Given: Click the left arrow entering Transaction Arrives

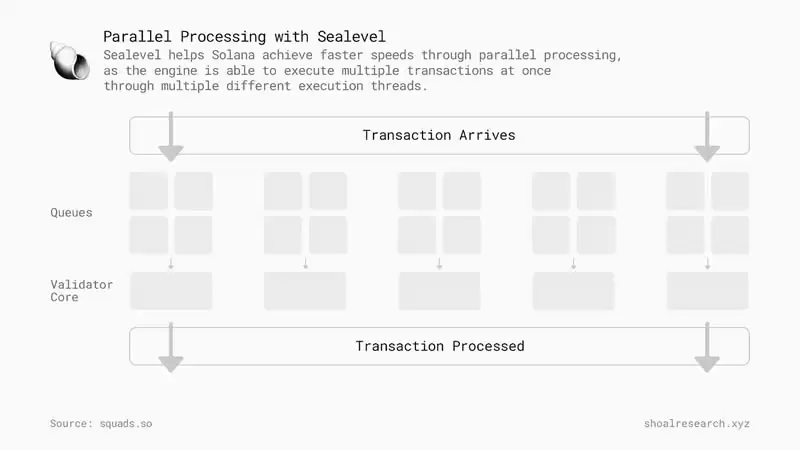Looking at the screenshot, I should (x=171, y=136).
